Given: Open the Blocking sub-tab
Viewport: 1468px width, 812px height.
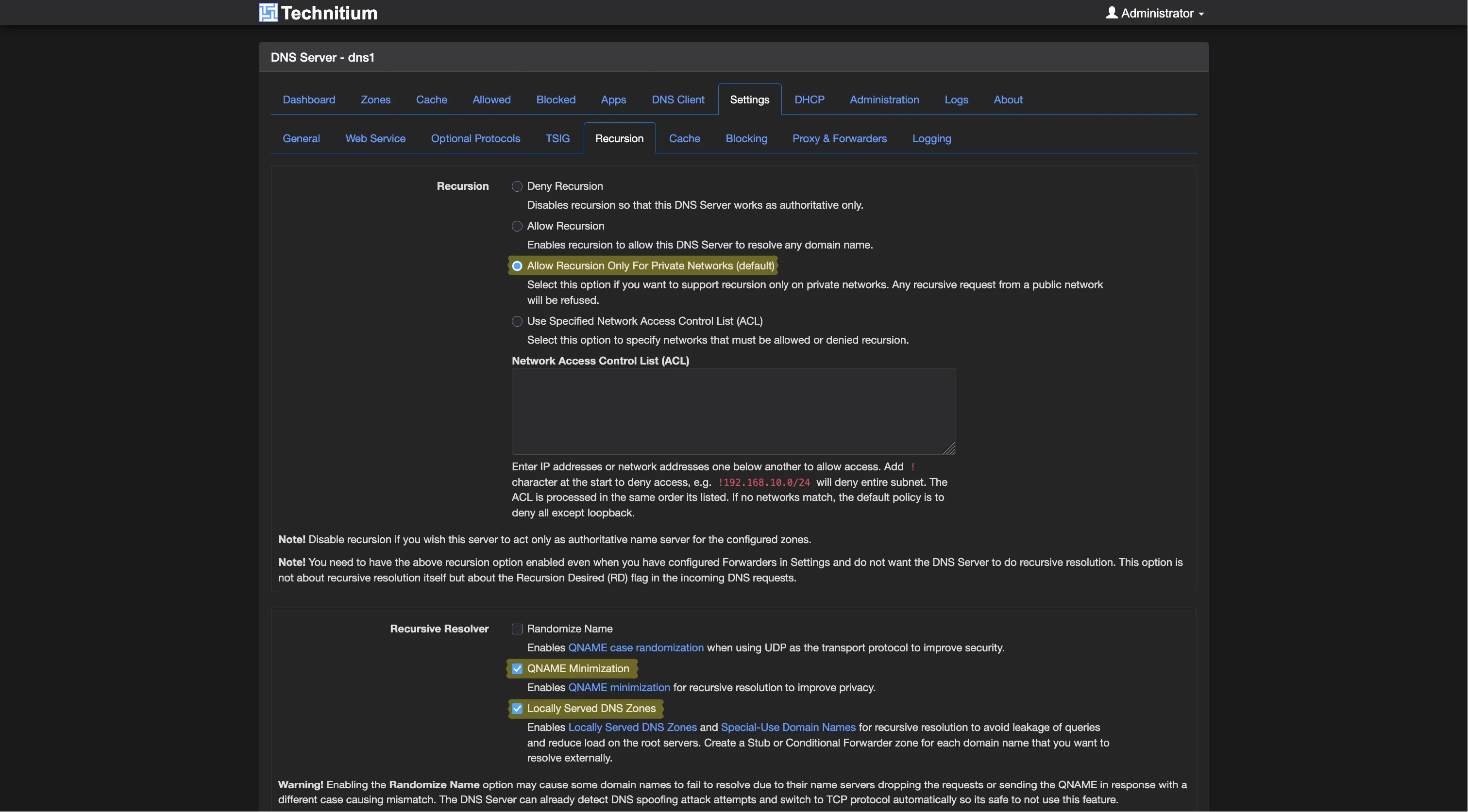Looking at the screenshot, I should click(746, 138).
